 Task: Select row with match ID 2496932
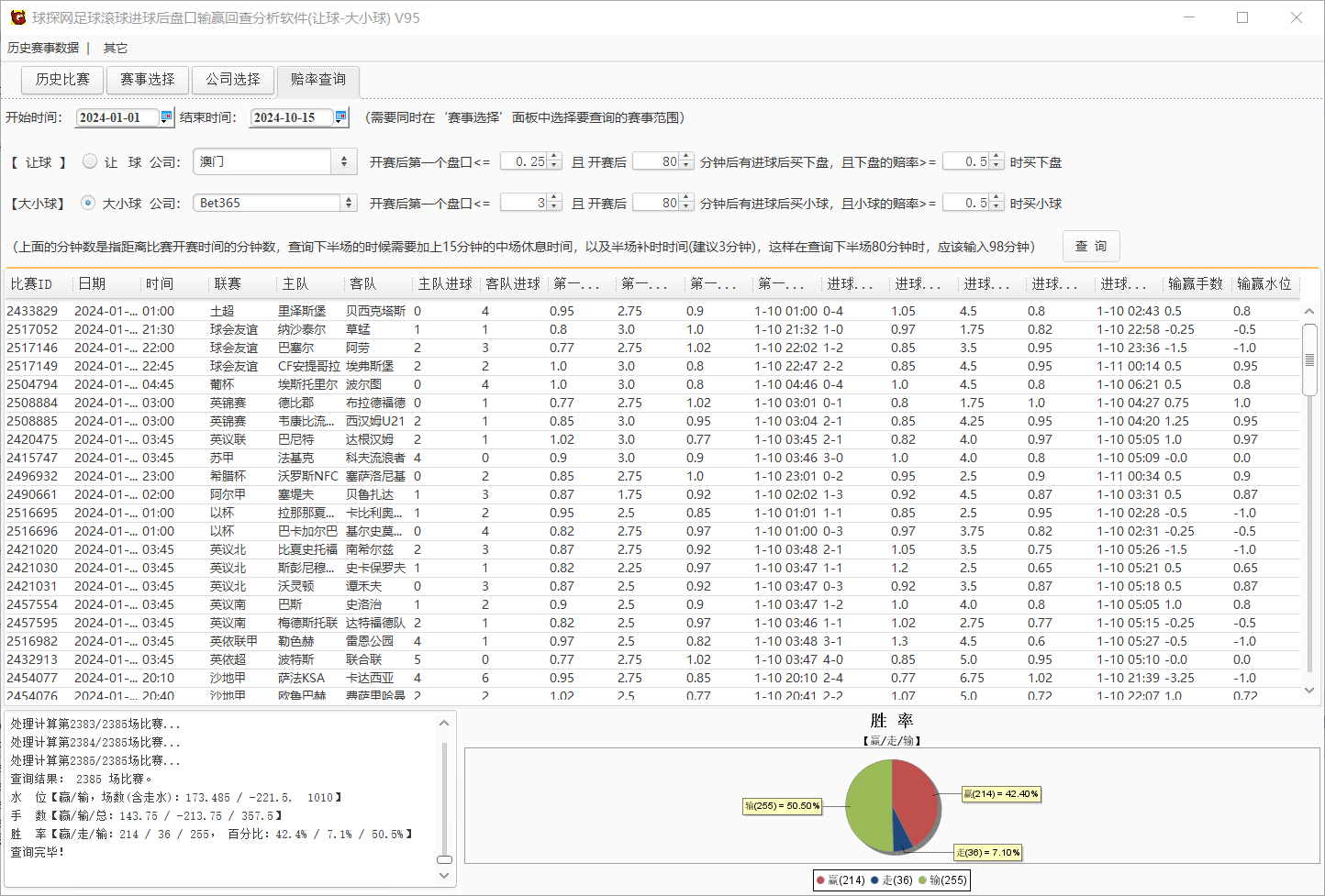[x=652, y=476]
